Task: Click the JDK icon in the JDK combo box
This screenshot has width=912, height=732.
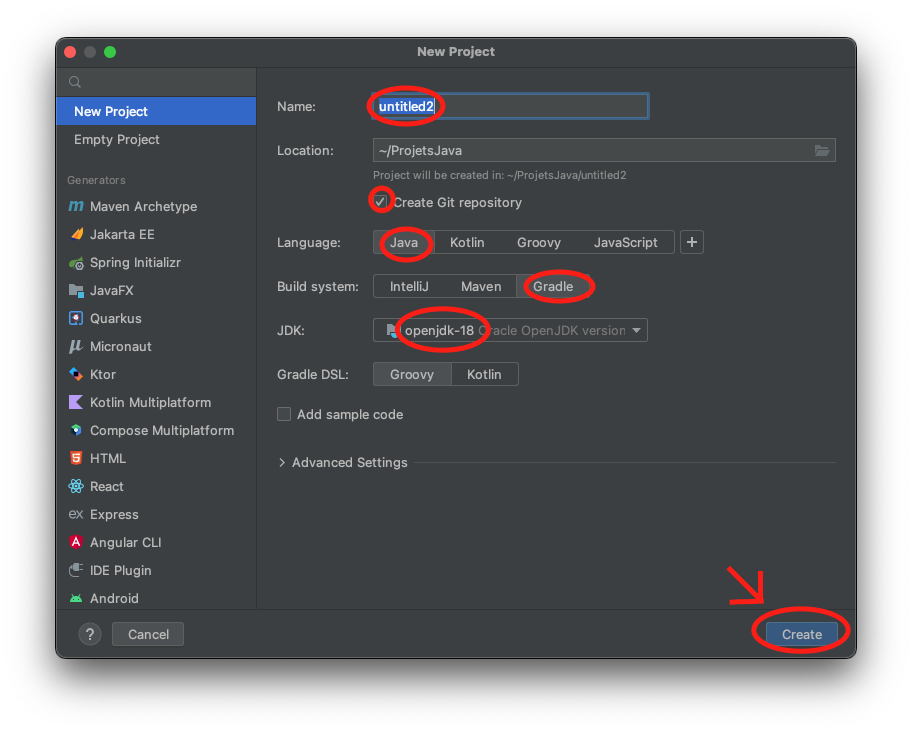Action: pyautogui.click(x=393, y=330)
